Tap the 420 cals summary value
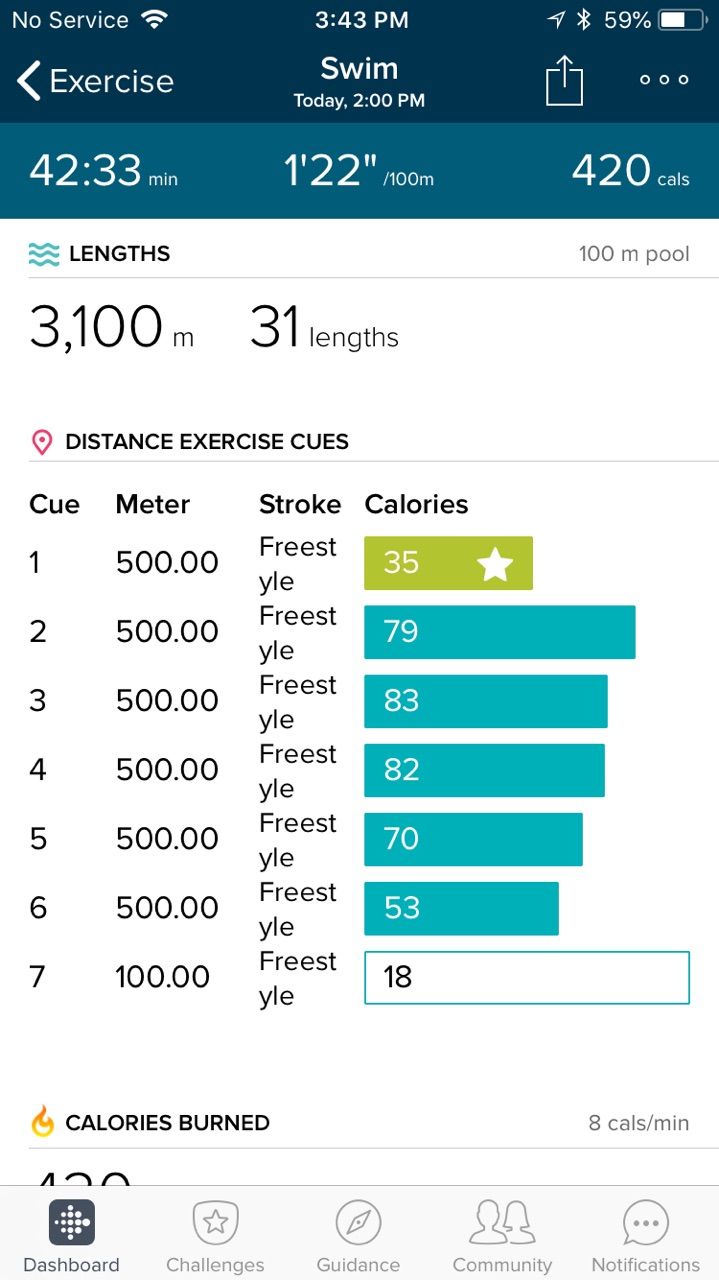Screen dimensions: 719x1280 click(x=630, y=171)
